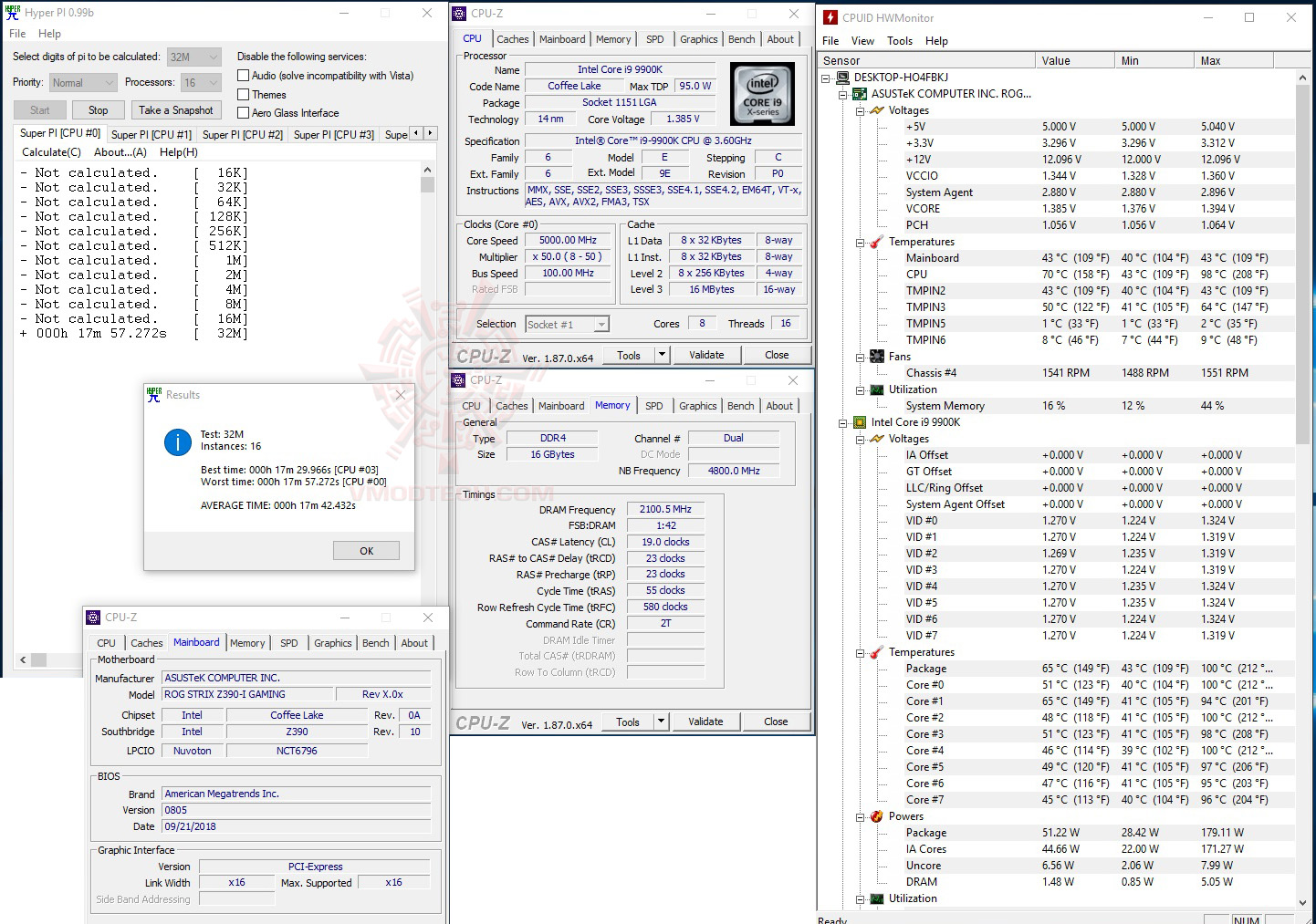Click the Intel Core i9 9900K processor icon in HWMonitor
This screenshot has height=924, width=1316.
tap(860, 422)
